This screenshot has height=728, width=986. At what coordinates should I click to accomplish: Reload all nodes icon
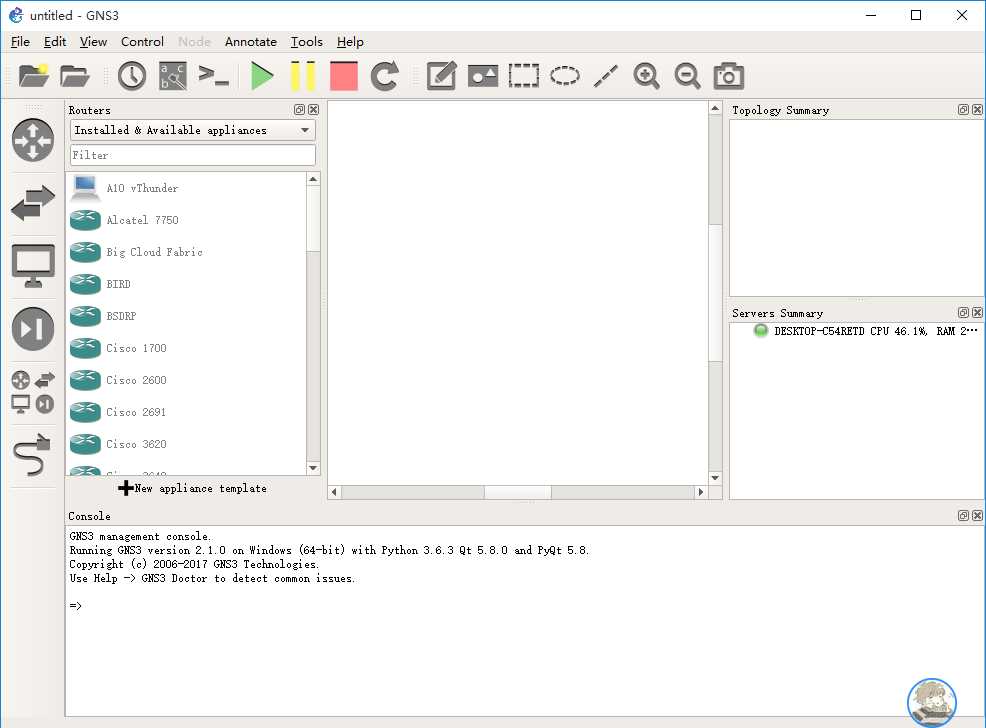384,76
